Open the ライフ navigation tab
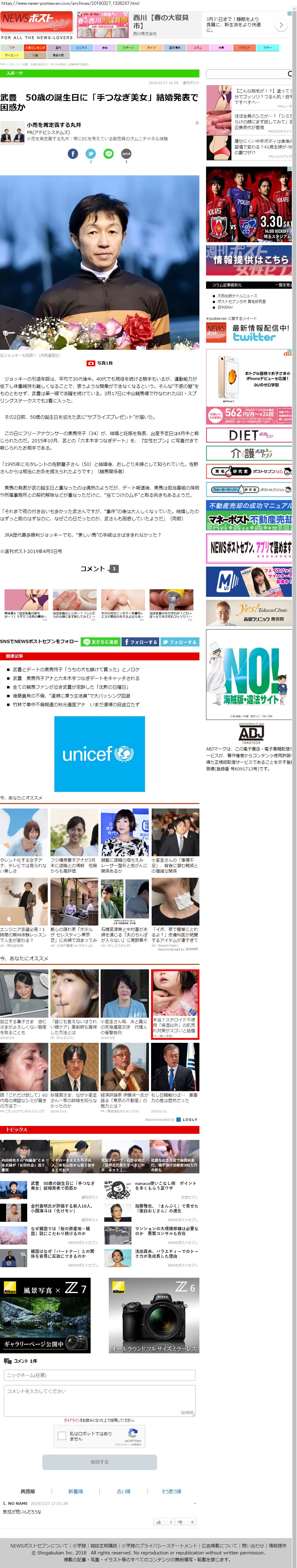Screen dimensions: 297x1568 coord(151,47)
